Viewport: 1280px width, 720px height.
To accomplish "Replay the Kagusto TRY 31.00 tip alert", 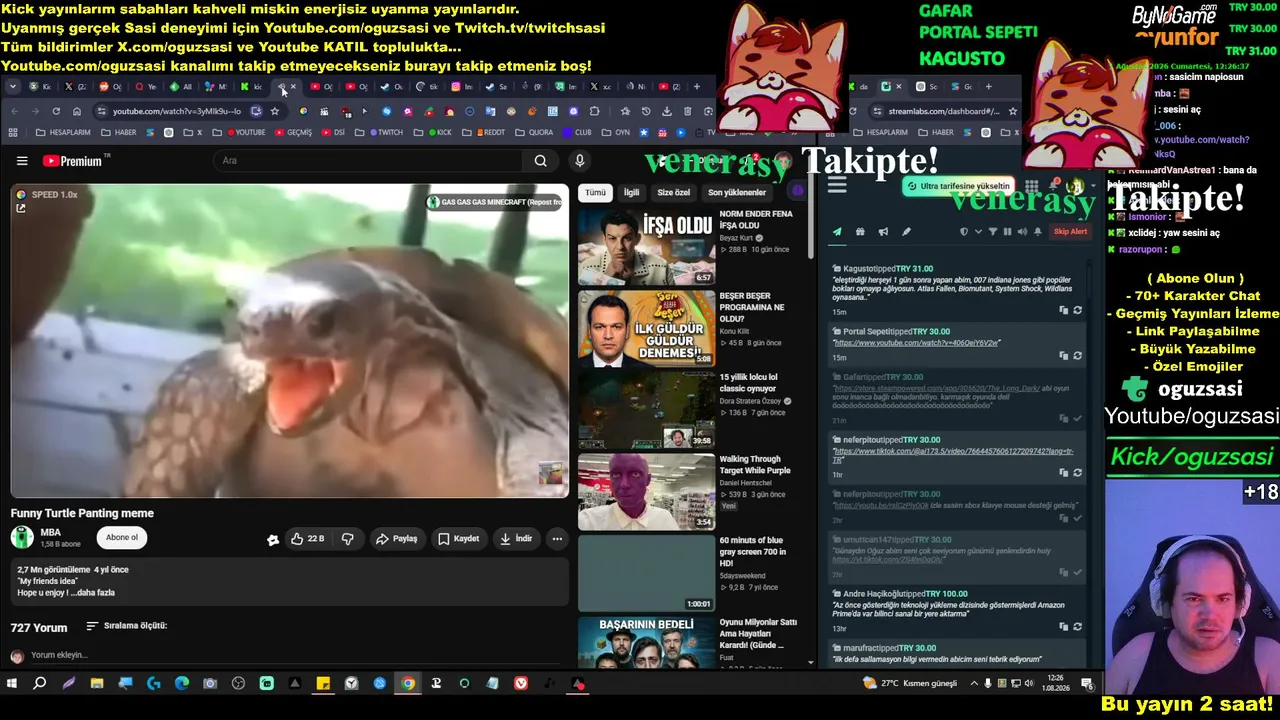I will (x=1077, y=311).
